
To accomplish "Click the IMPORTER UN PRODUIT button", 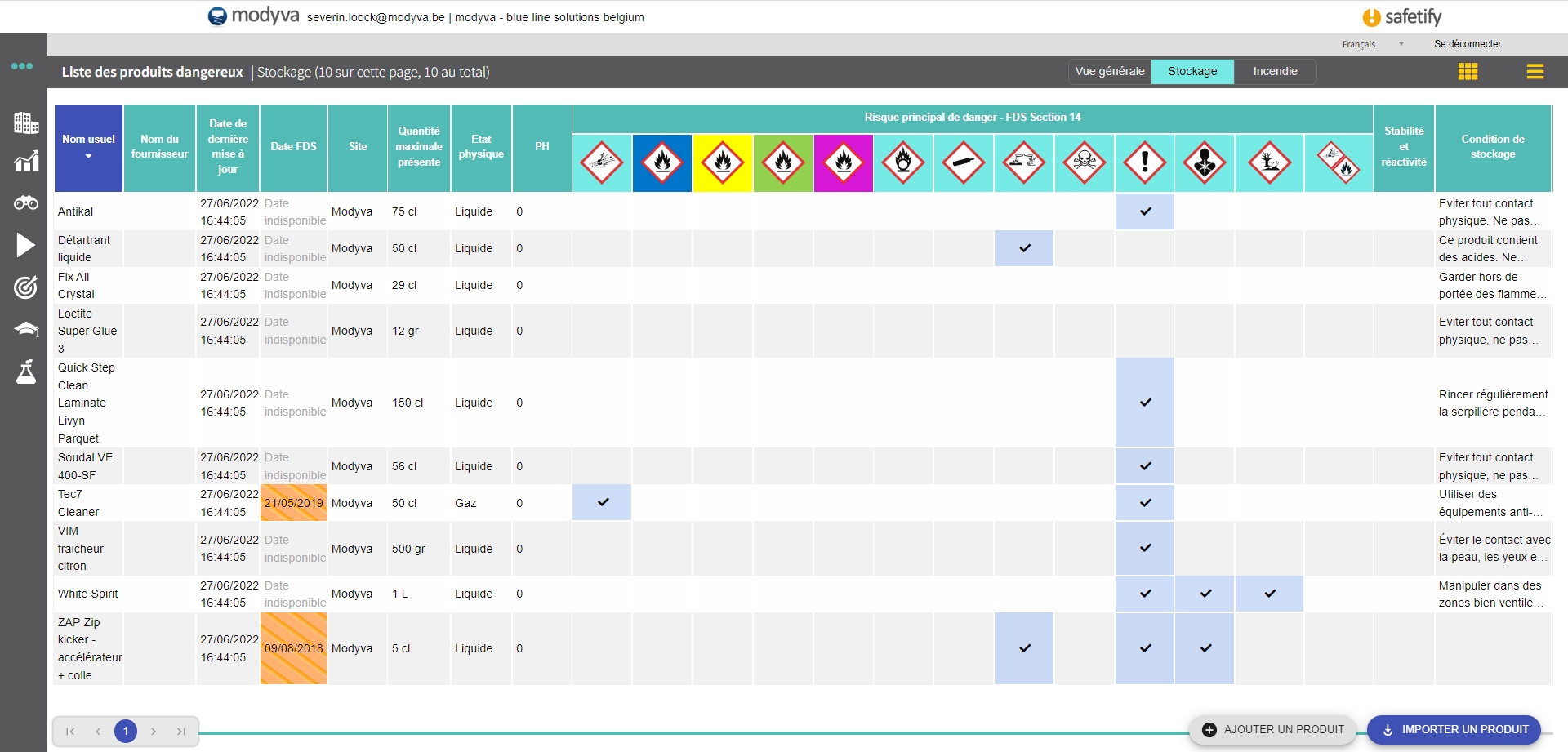I will point(1454,730).
